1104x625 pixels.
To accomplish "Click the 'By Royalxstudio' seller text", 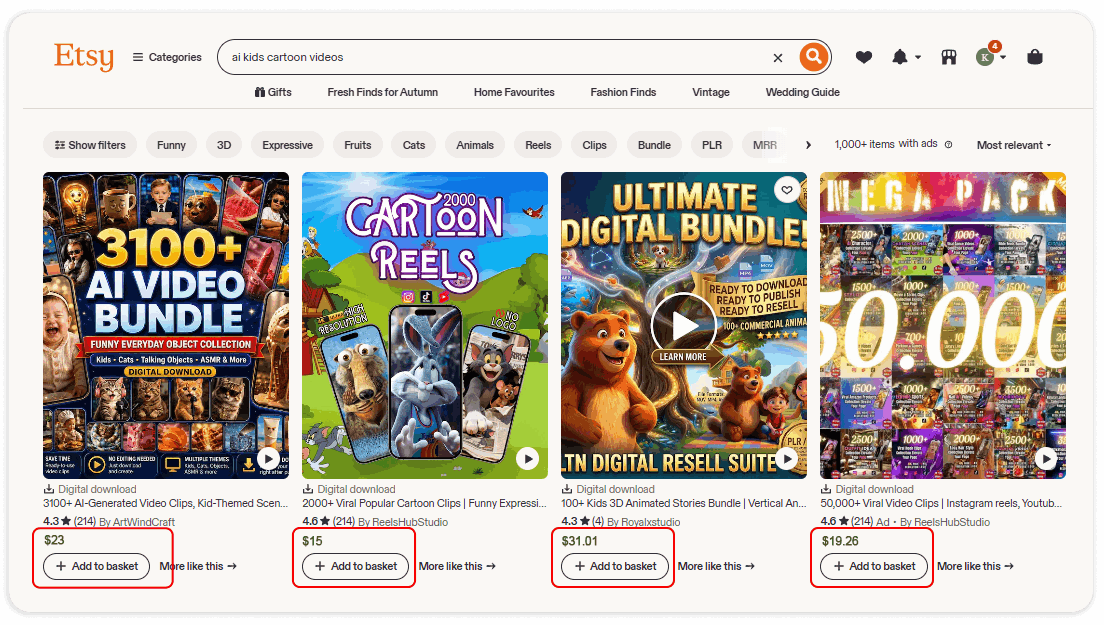I will (x=644, y=522).
